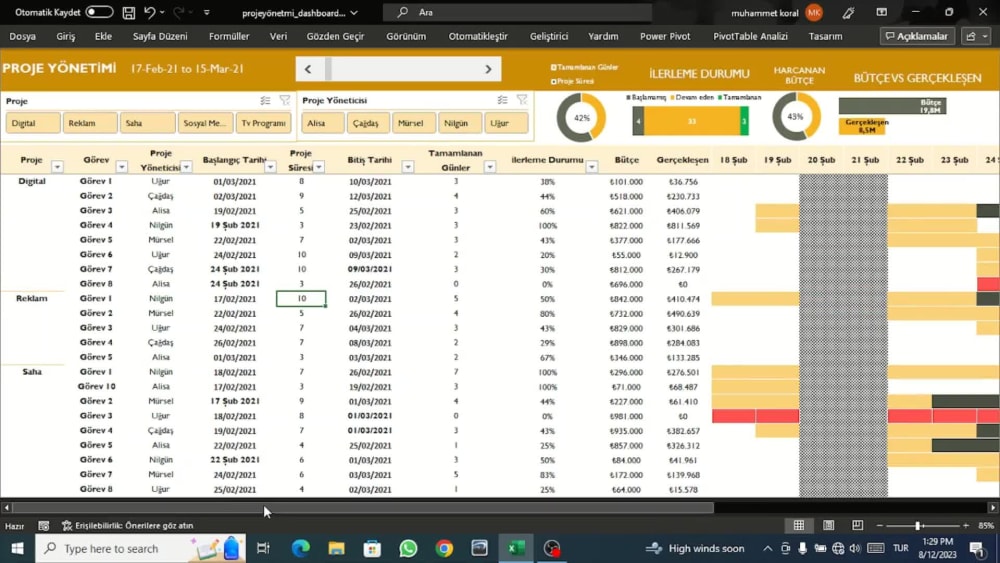This screenshot has height=563, width=1000.
Task: Open the Dosya menu
Action: click(22, 36)
